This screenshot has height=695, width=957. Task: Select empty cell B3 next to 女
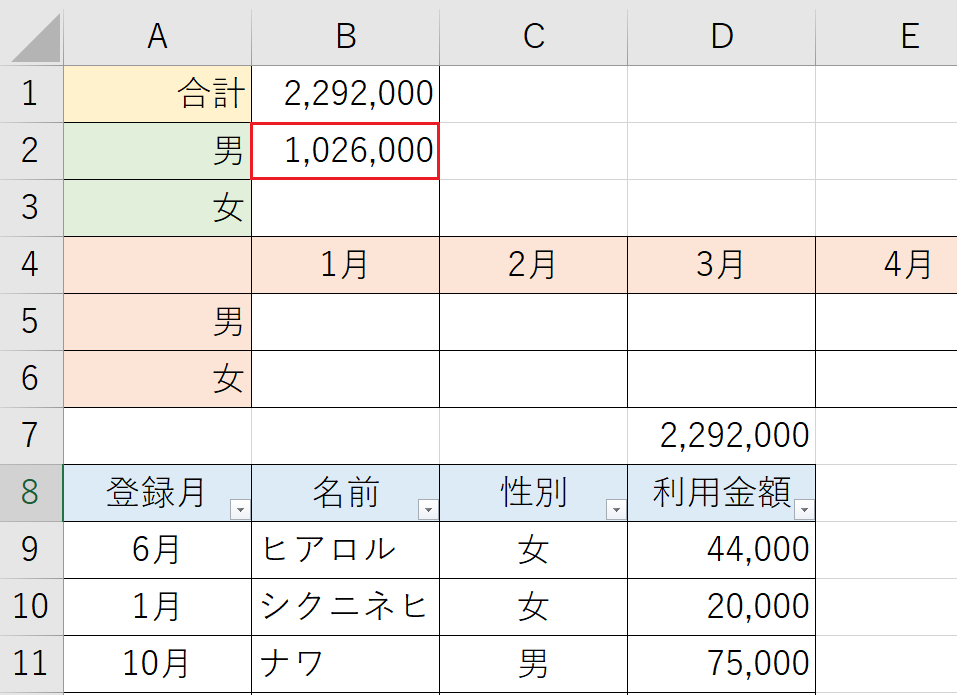tap(345, 207)
